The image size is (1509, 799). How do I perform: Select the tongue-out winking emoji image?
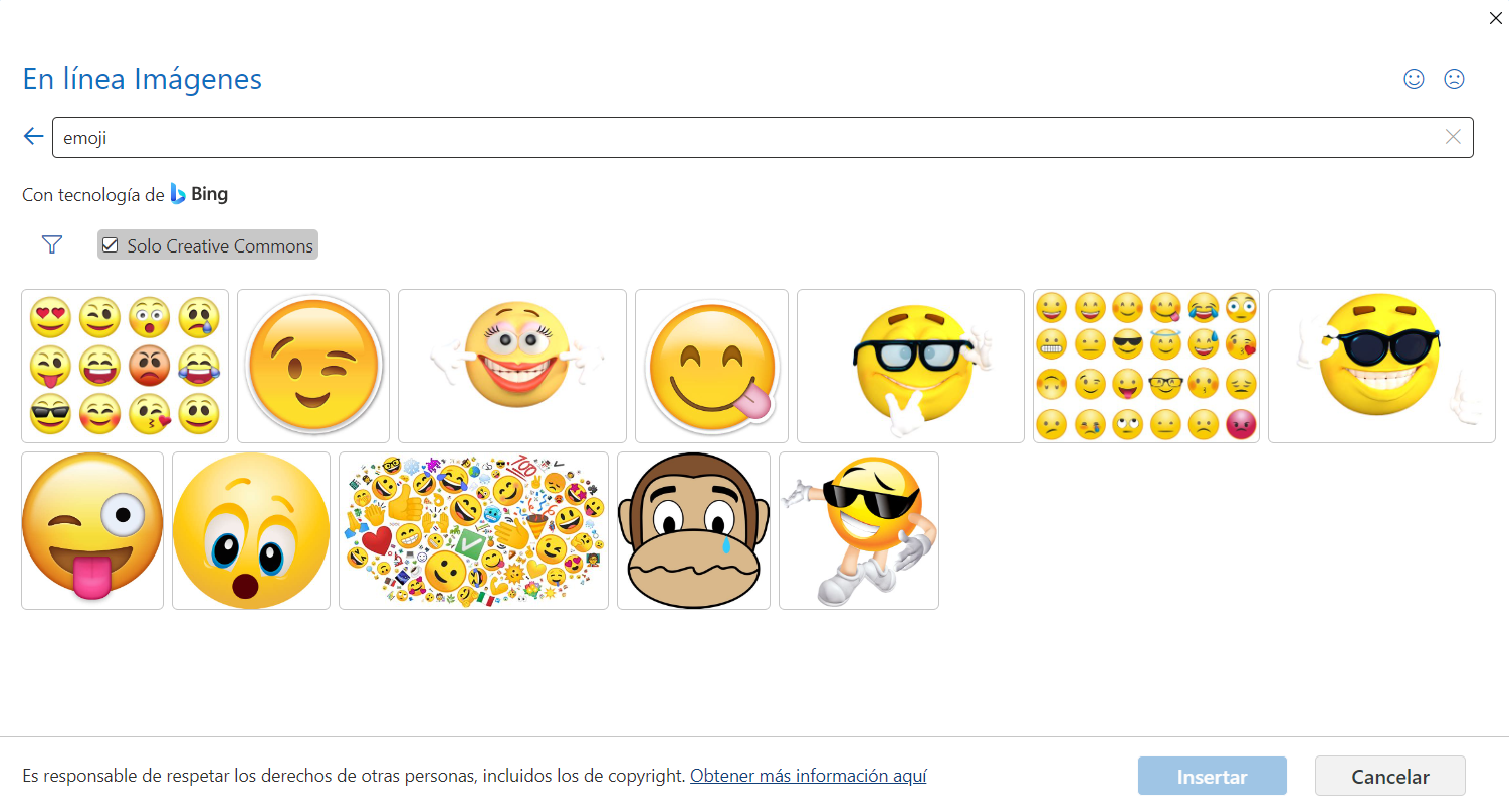tap(92, 530)
